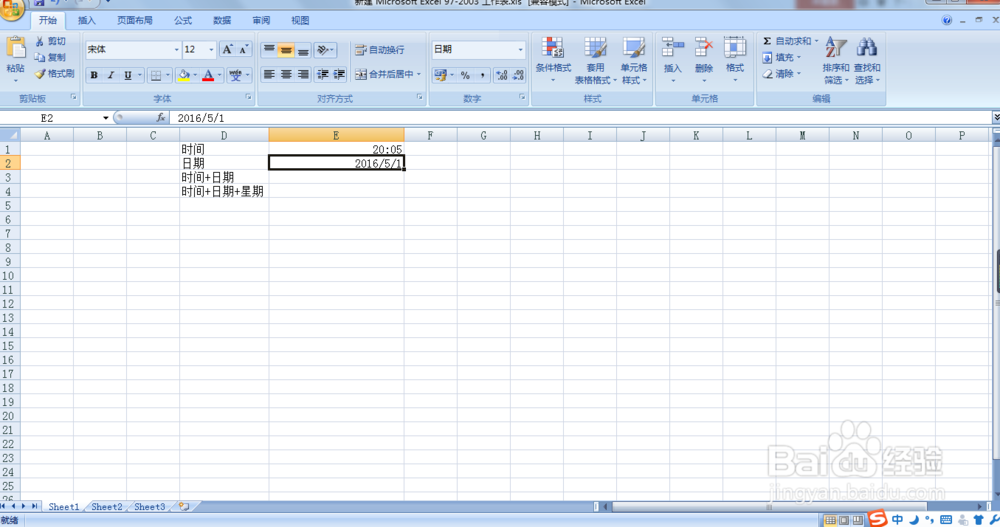Viewport: 1000px width, 527px height.
Task: Switch to the 视图 ribbon tab
Action: pyautogui.click(x=300, y=20)
